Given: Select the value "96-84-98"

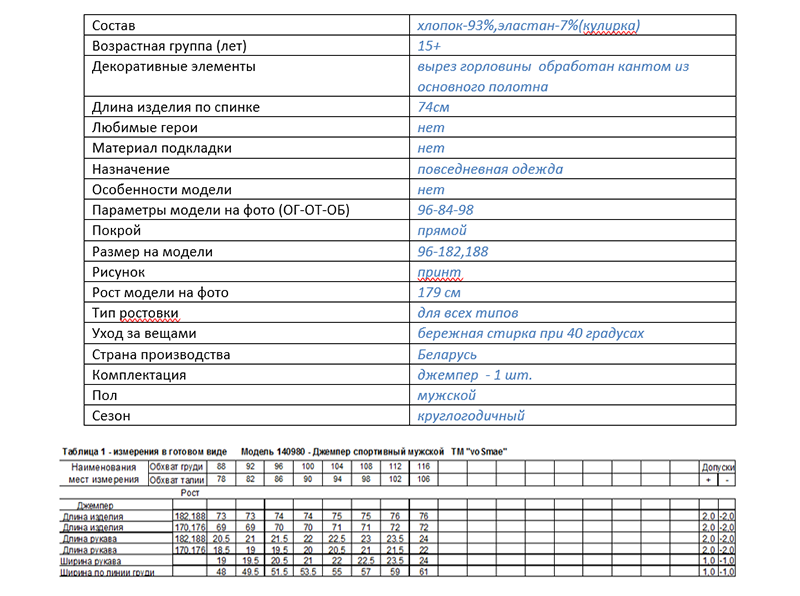Looking at the screenshot, I should [445, 210].
